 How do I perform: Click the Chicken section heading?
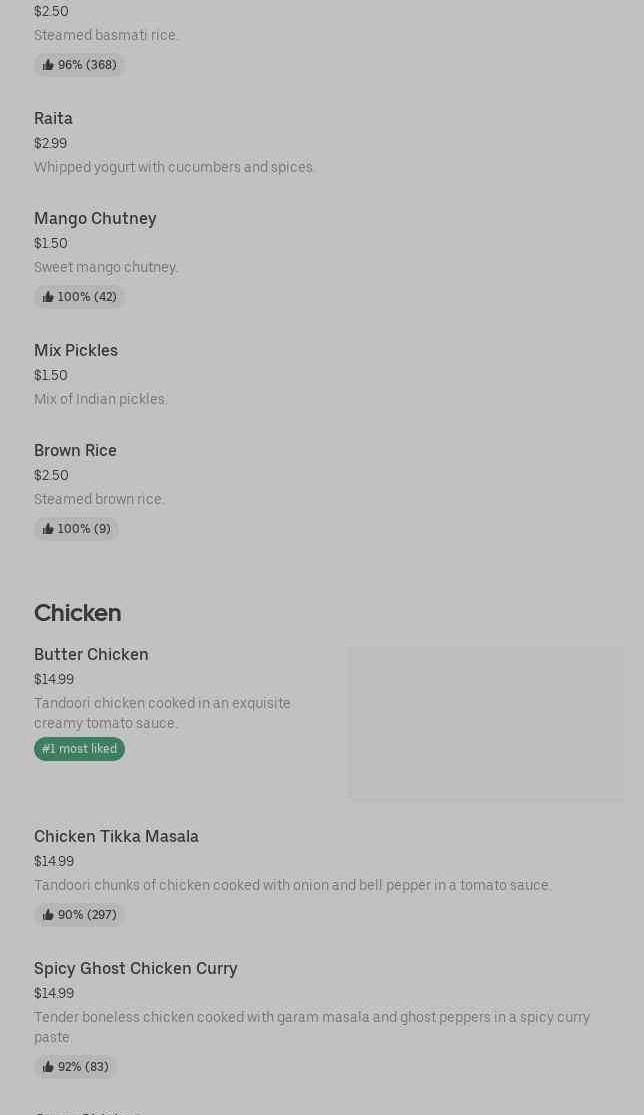77,613
